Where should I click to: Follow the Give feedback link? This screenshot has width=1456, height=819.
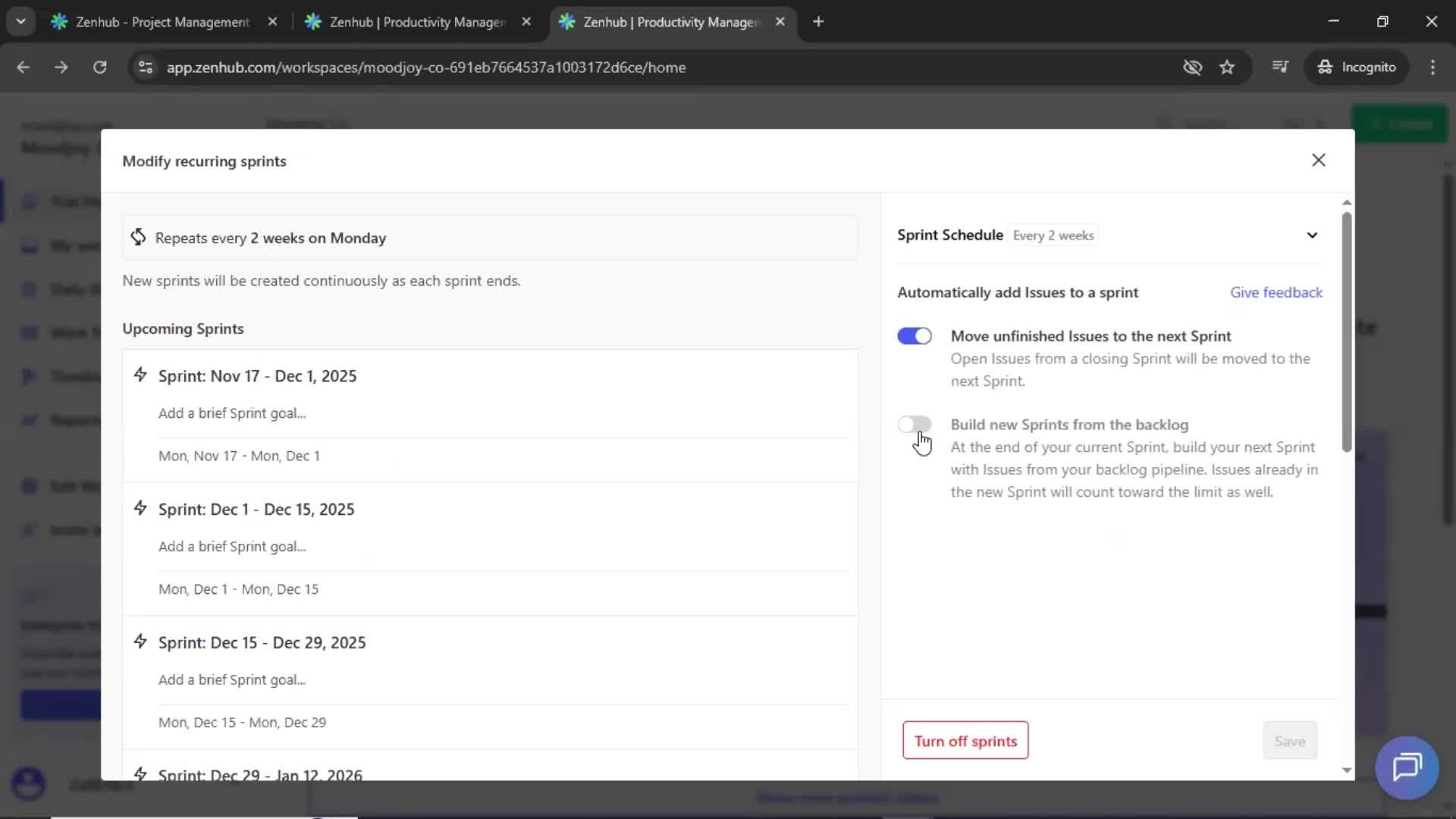[x=1276, y=292]
